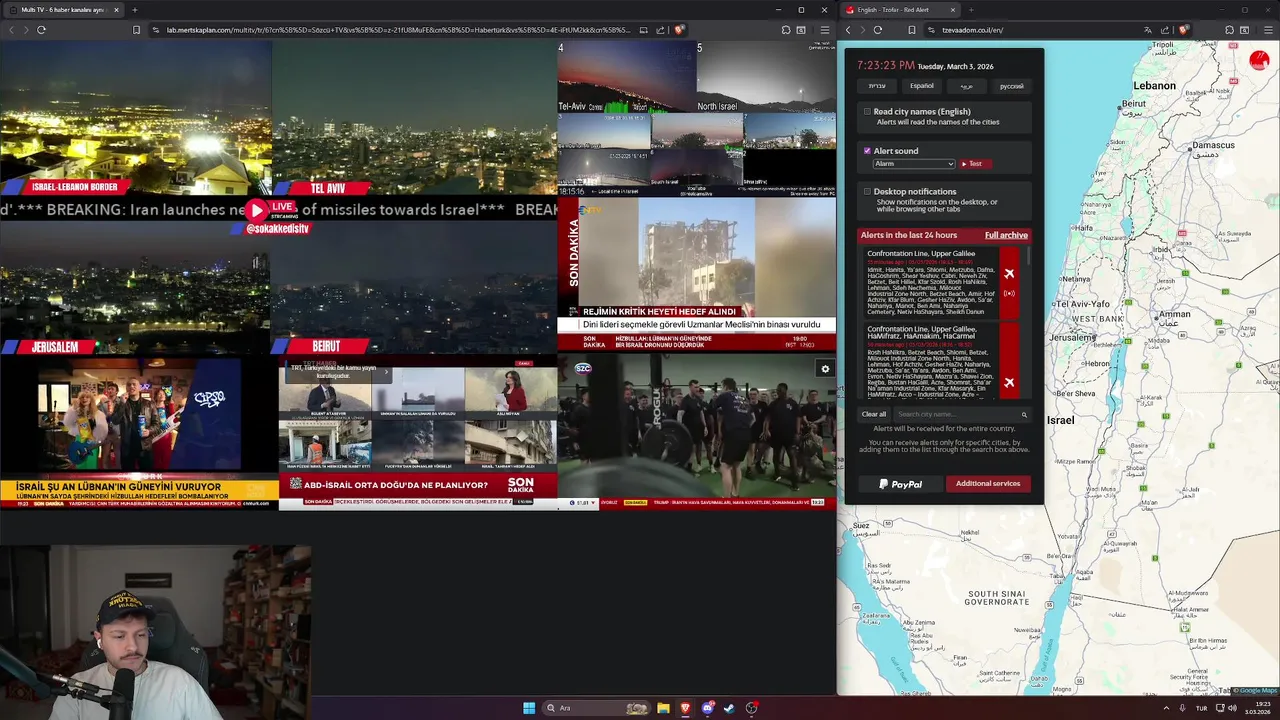Switch the language to Español
This screenshot has width=1280, height=720.
pos(922,86)
